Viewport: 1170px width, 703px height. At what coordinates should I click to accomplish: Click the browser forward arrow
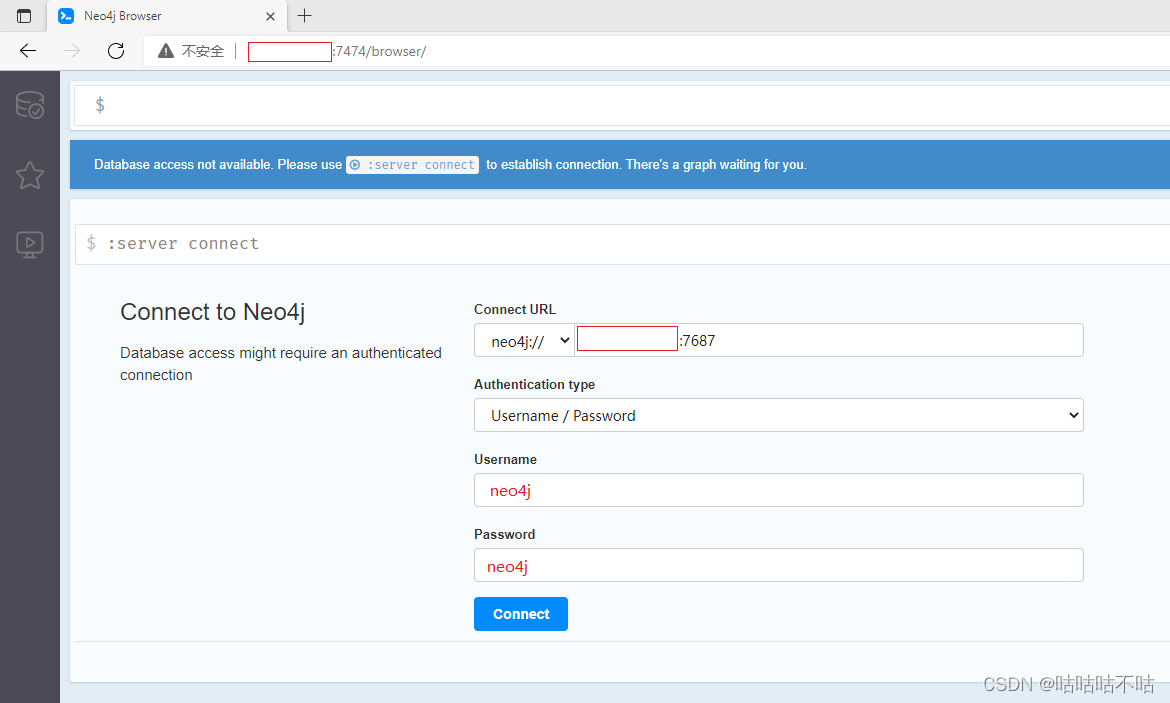[x=72, y=51]
